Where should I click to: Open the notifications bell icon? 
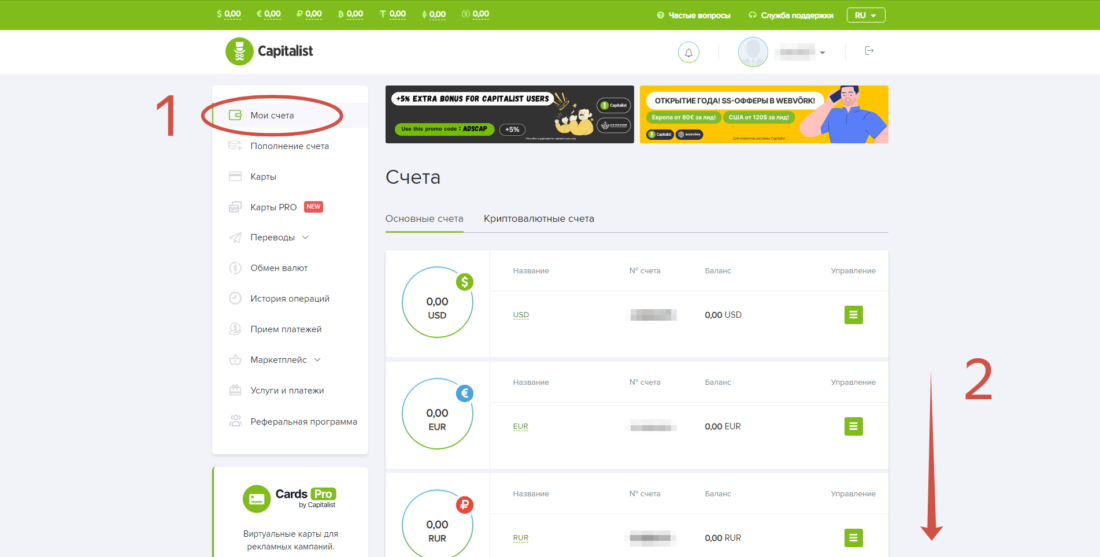(688, 52)
